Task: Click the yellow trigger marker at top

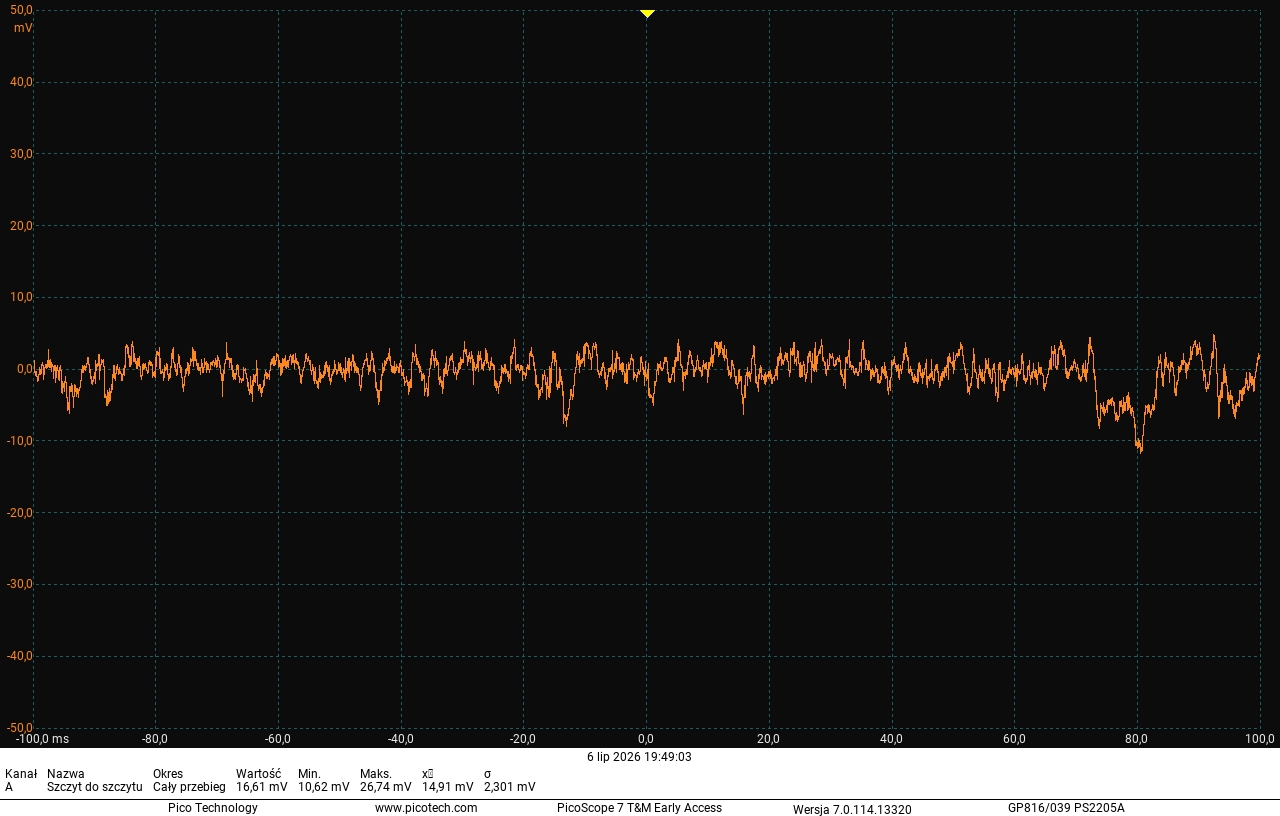Action: point(647,13)
